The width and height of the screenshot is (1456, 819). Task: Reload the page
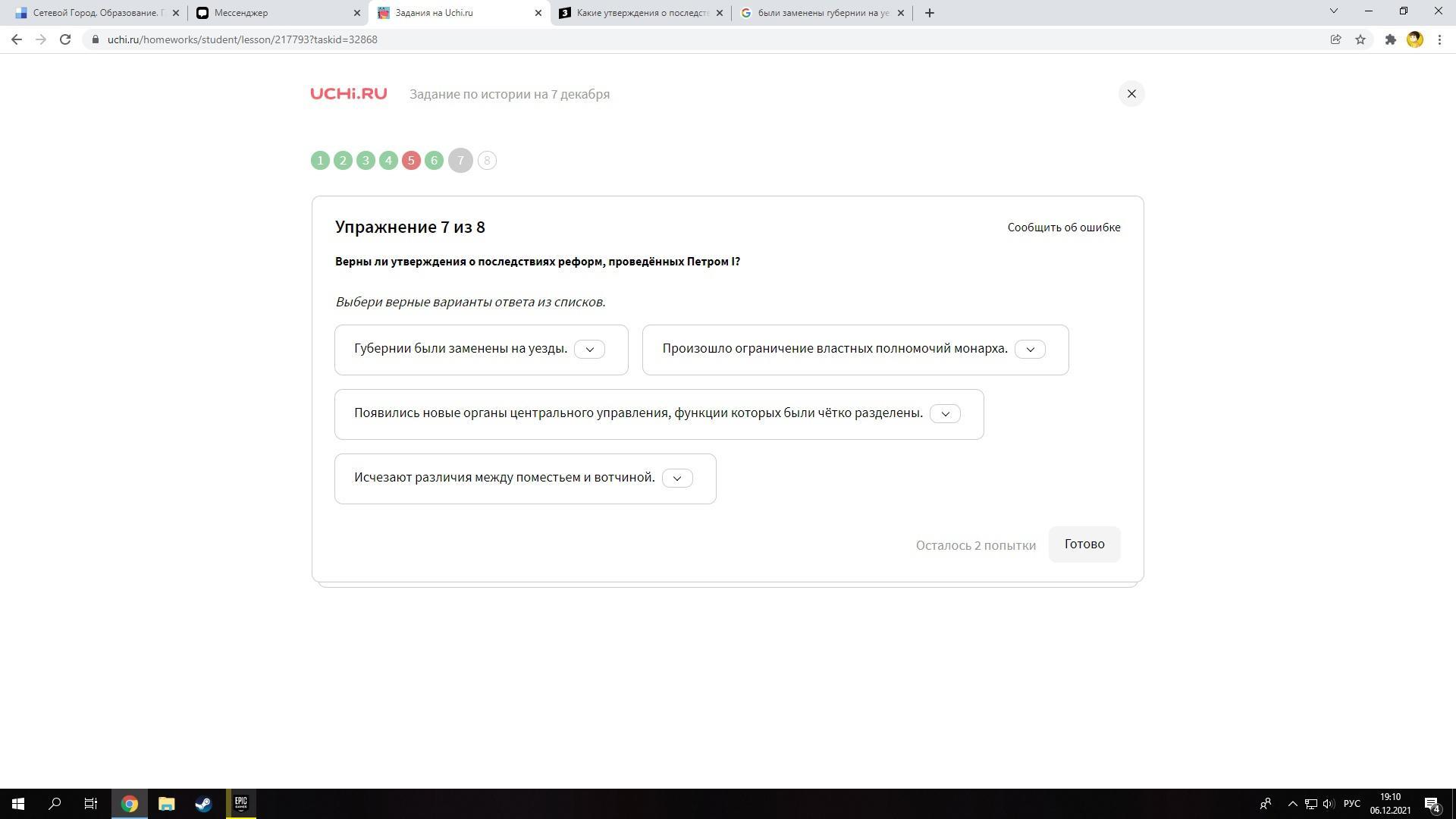click(x=65, y=39)
